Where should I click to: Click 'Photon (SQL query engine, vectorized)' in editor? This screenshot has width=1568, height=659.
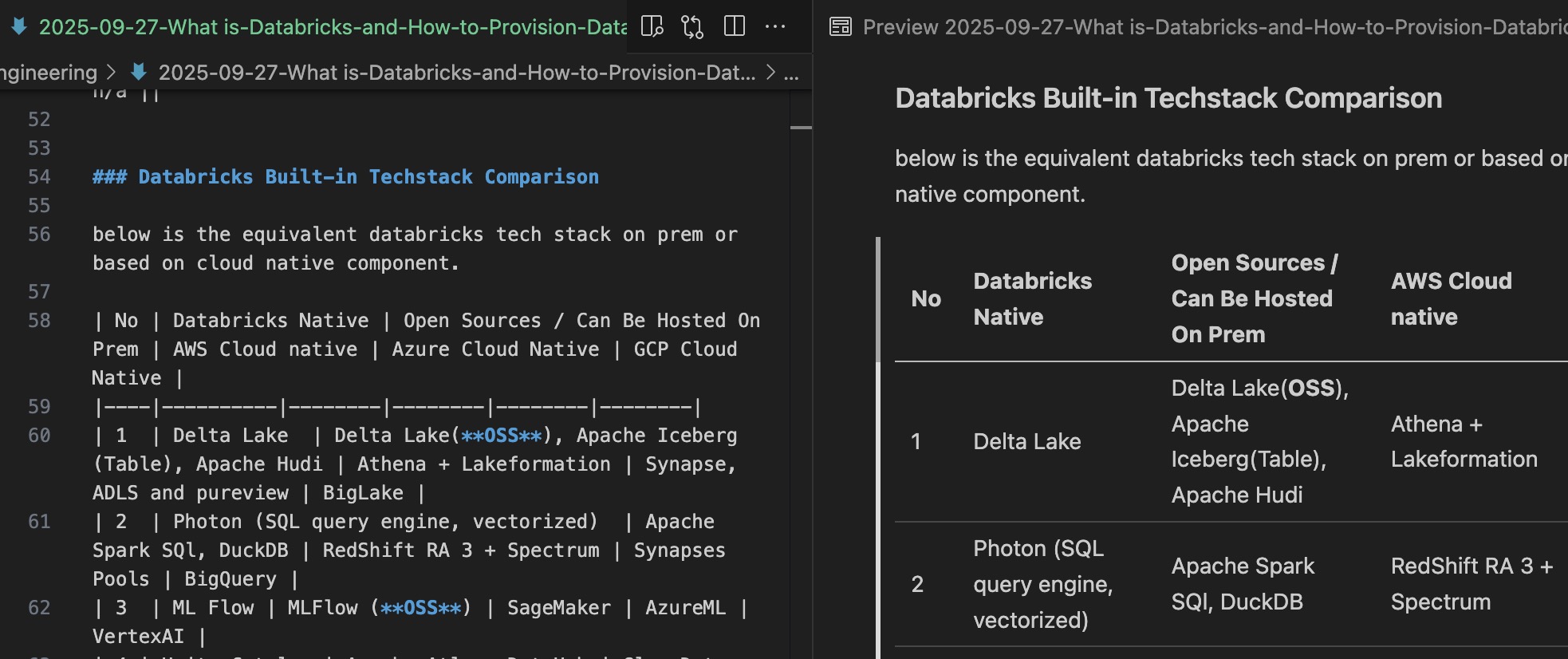(385, 522)
